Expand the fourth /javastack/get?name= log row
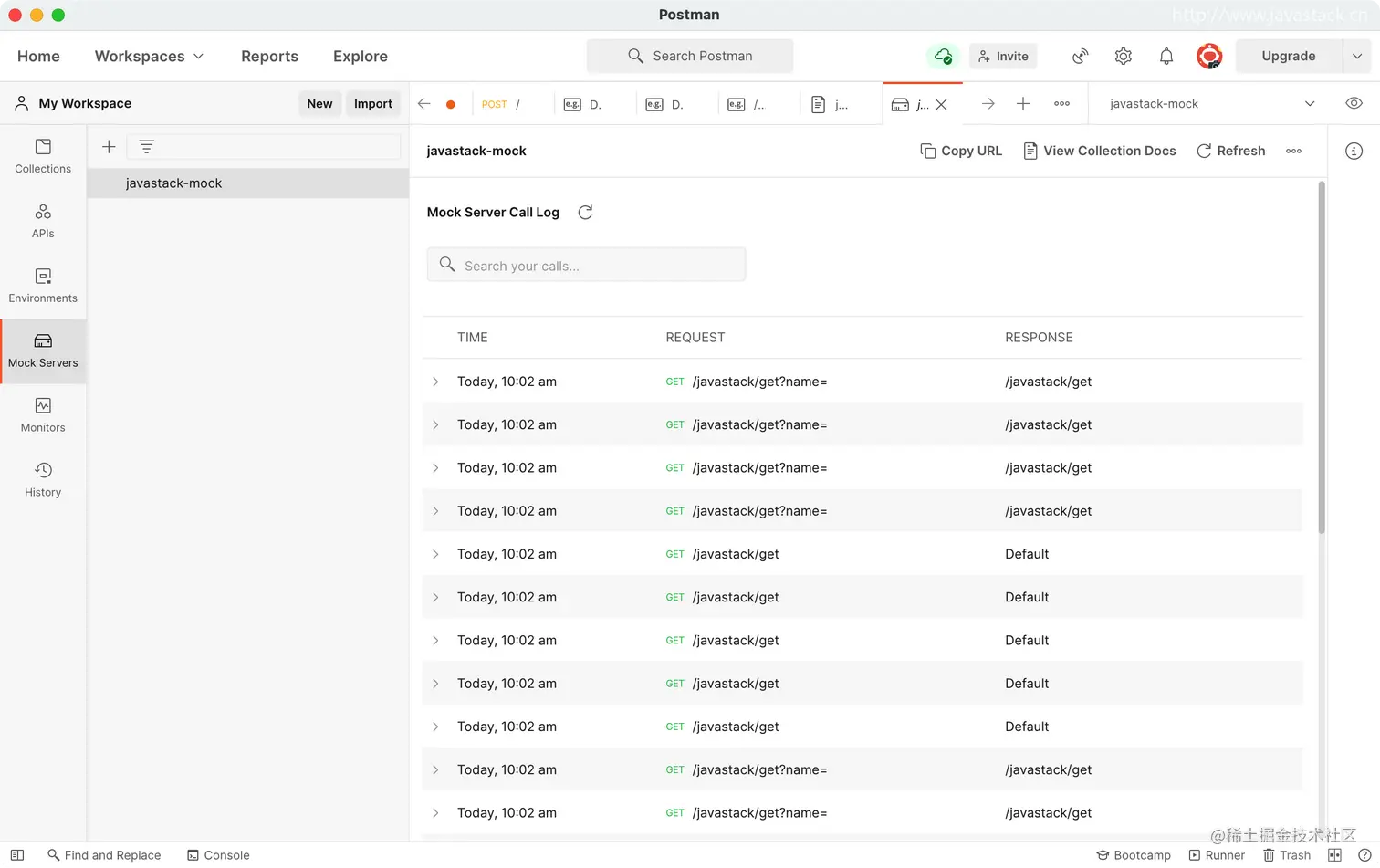The image size is (1380, 868). [435, 511]
